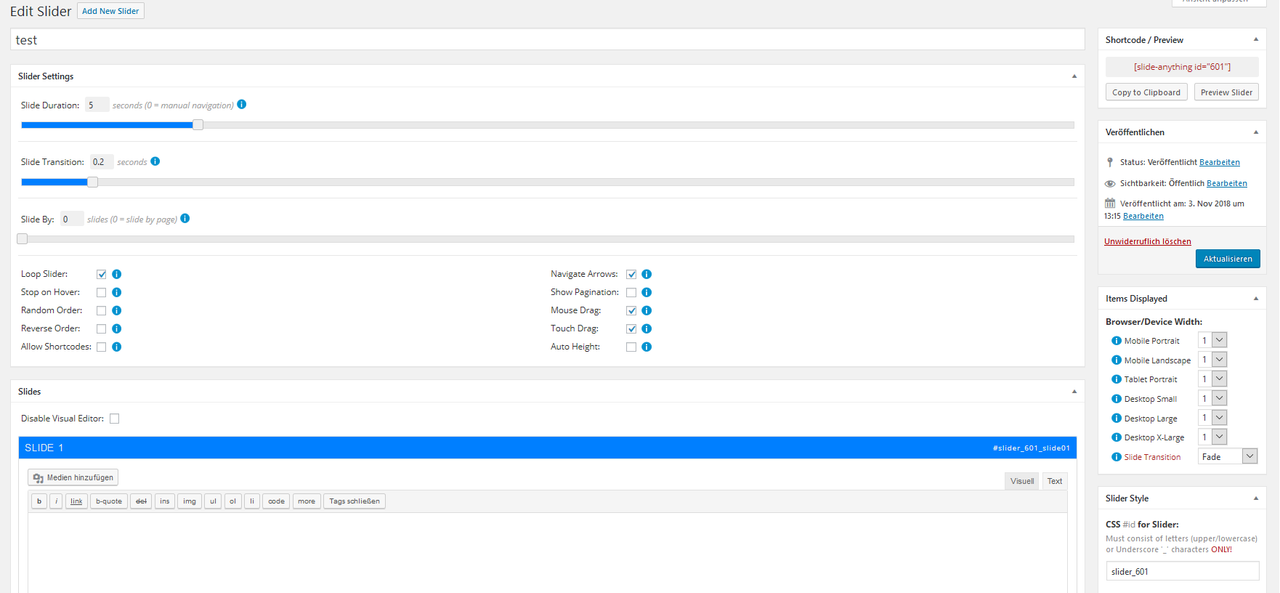Show info tooltip for Loop Slider

(x=117, y=274)
